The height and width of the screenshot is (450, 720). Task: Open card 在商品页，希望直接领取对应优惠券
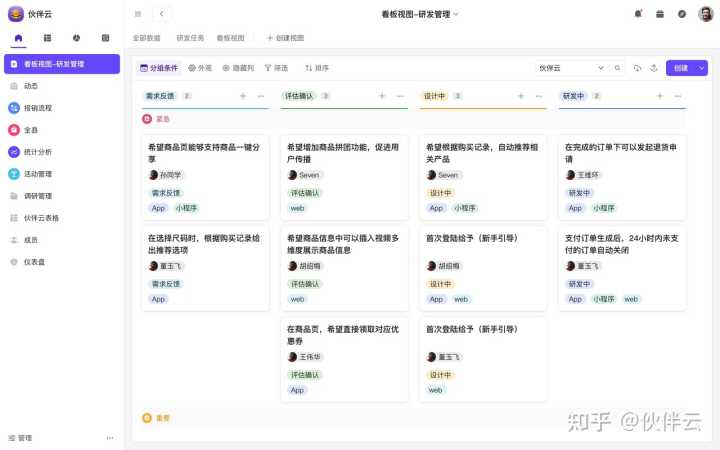tap(344, 359)
